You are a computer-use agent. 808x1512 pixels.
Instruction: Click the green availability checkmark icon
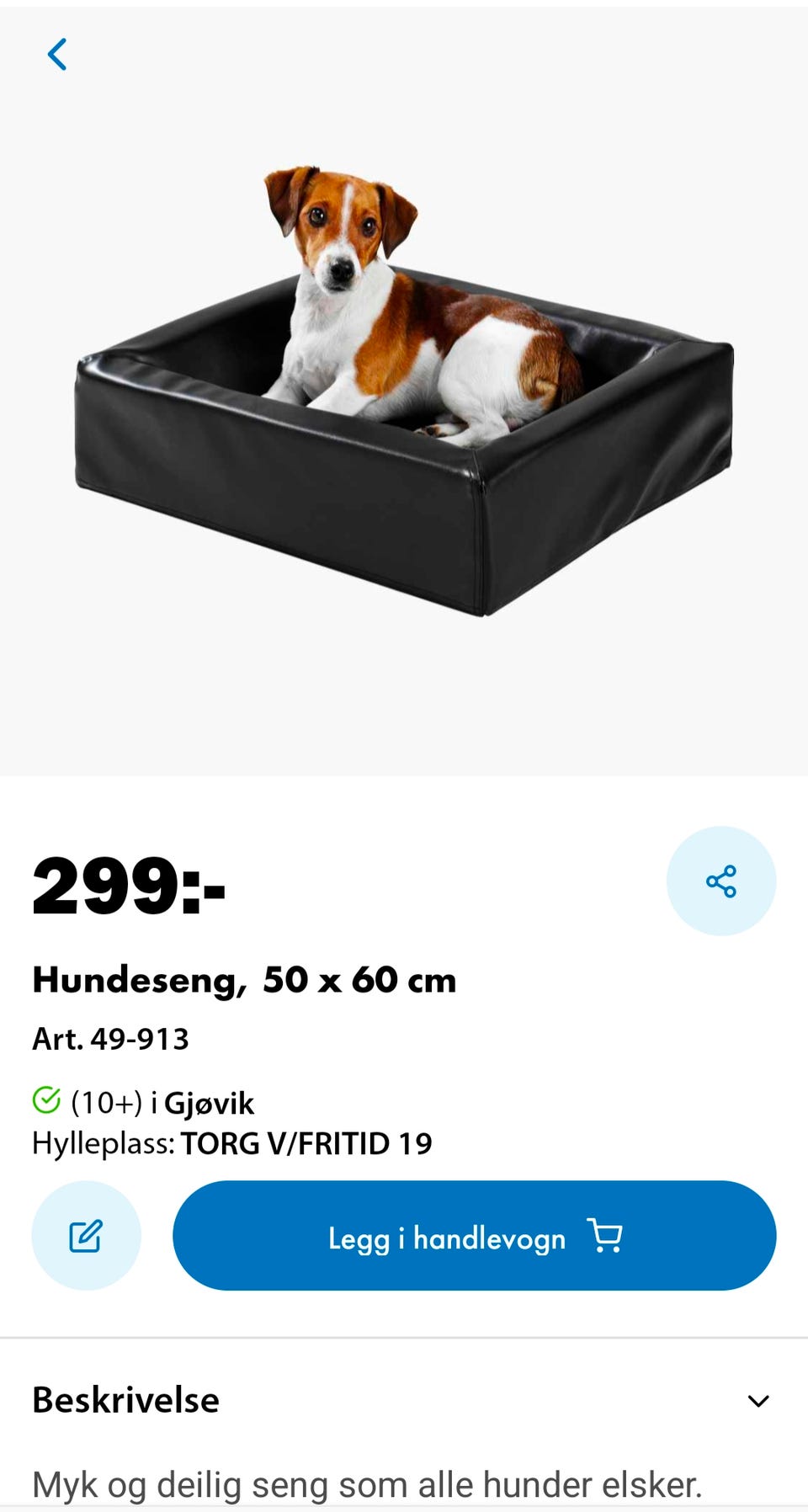click(46, 1099)
